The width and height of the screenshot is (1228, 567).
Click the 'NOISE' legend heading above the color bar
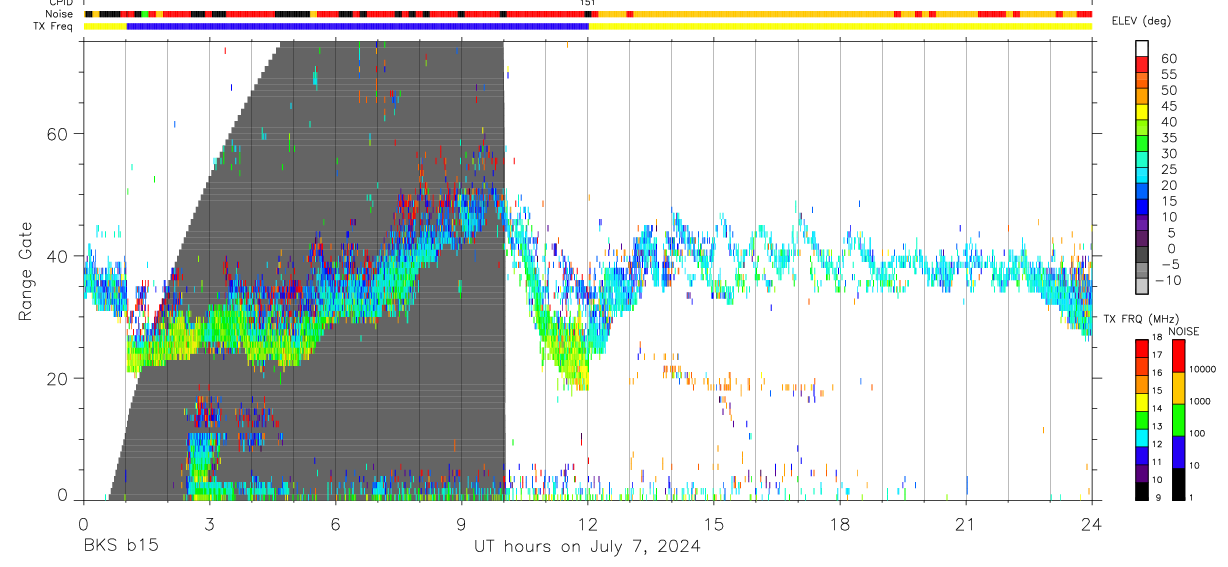pos(1184,331)
